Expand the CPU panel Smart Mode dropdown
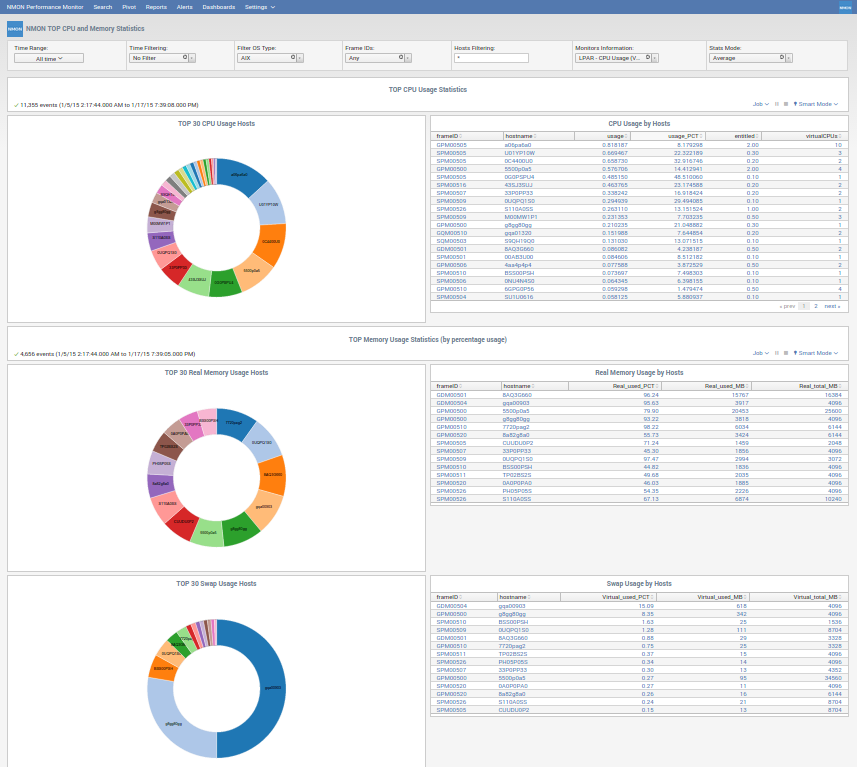 click(815, 104)
